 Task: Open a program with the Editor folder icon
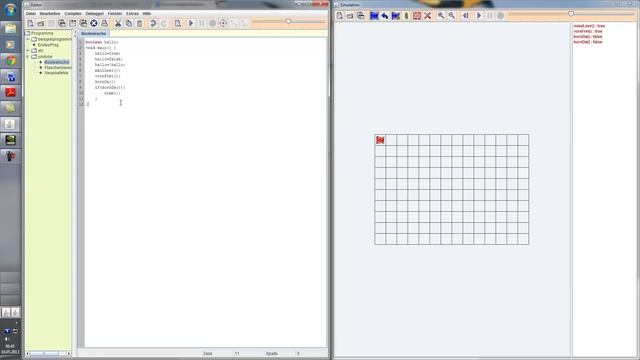41,23
